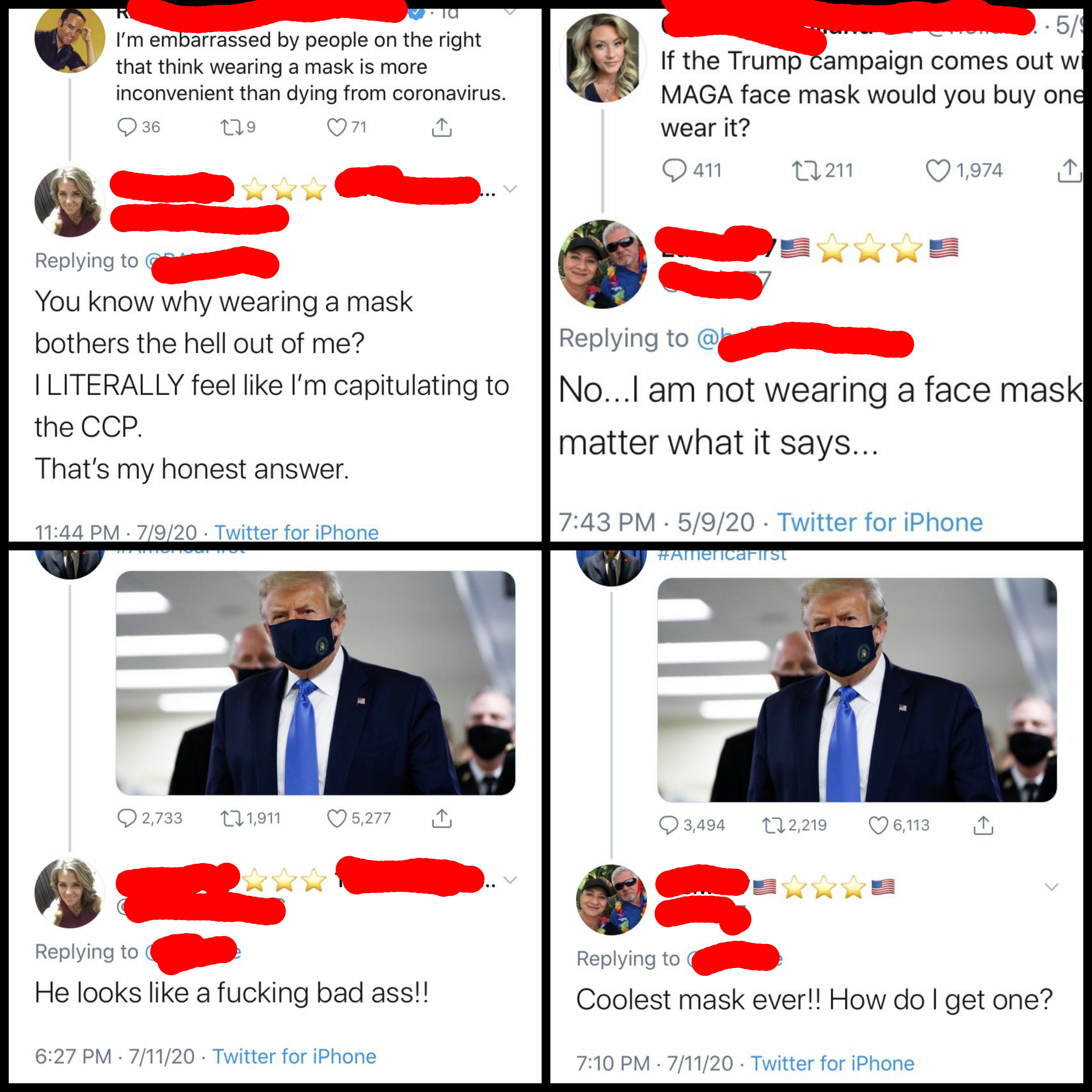This screenshot has height=1092, width=1092.
Task: Share the photo tweet with 3,494 replies
Action: coord(983,825)
